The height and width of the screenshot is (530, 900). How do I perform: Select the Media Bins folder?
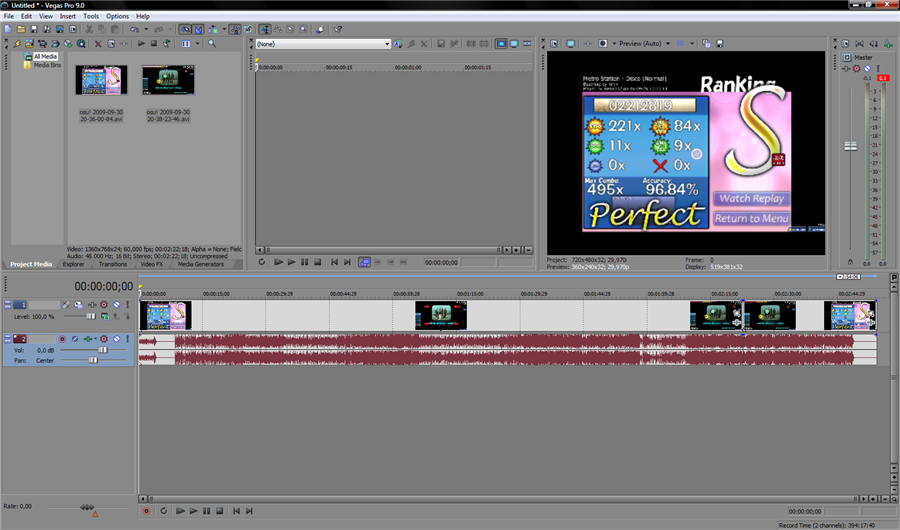click(46, 65)
